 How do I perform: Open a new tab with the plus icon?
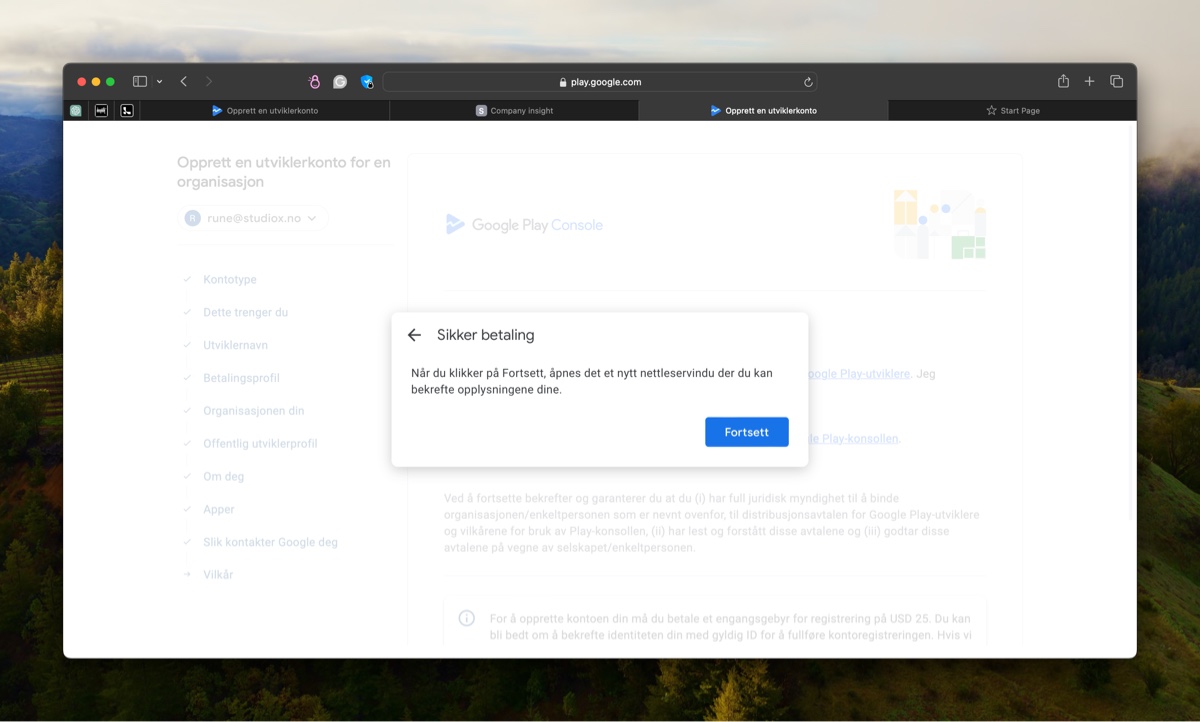pyautogui.click(x=1090, y=82)
